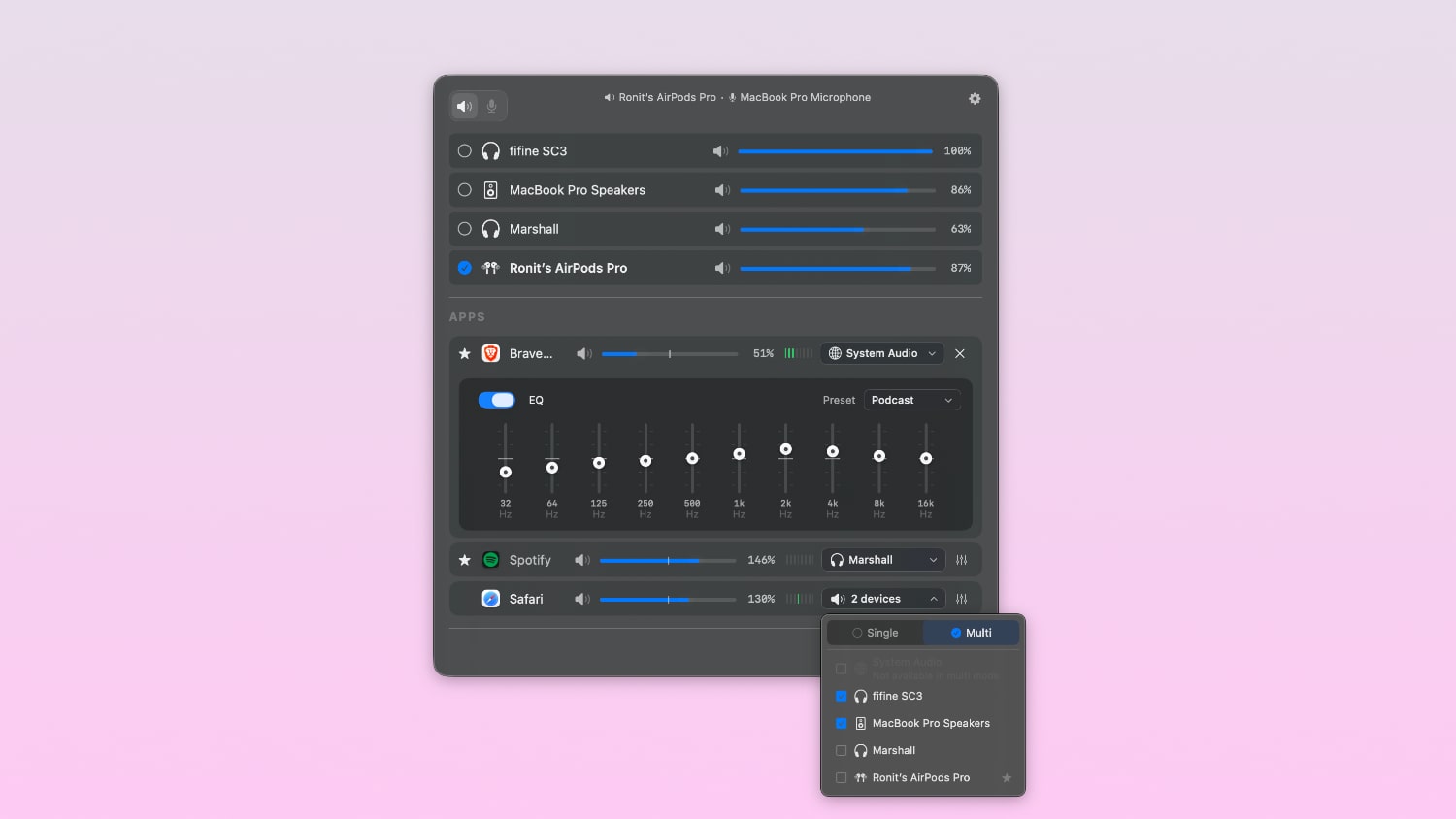Open the settings gear icon

click(975, 99)
